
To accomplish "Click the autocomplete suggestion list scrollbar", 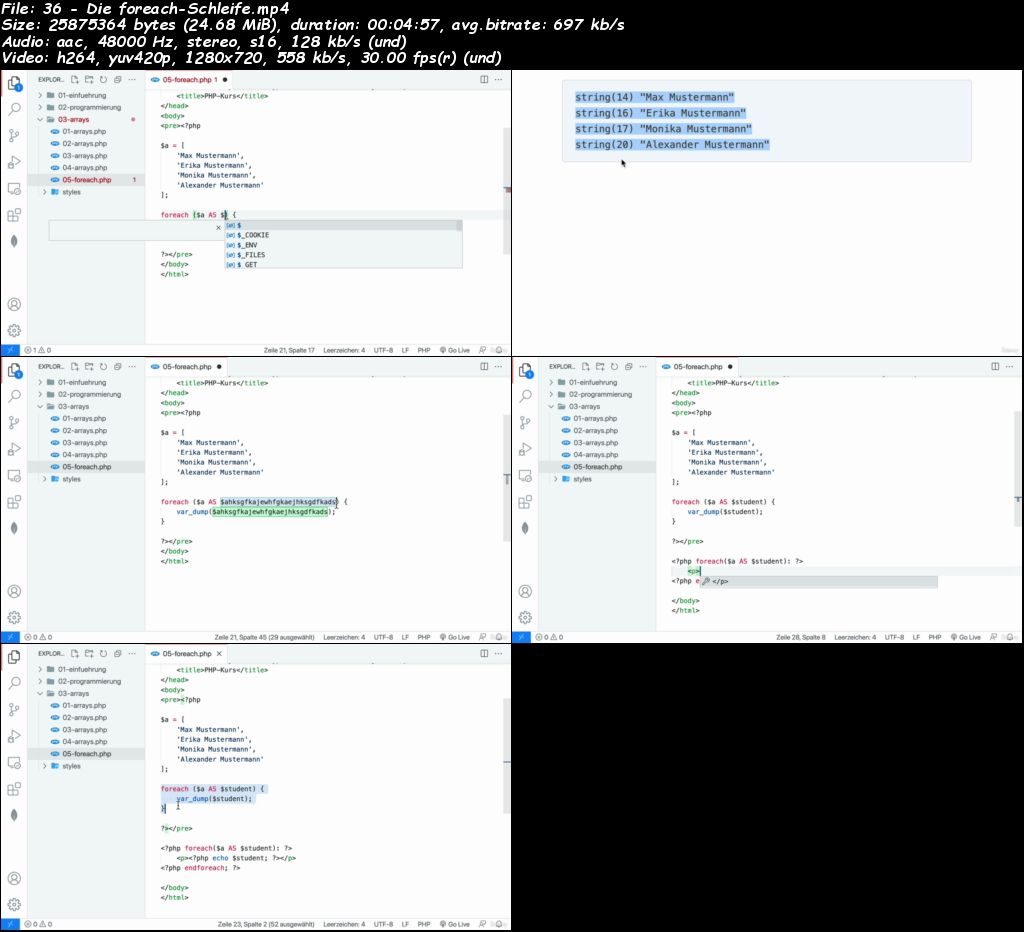I will [459, 227].
